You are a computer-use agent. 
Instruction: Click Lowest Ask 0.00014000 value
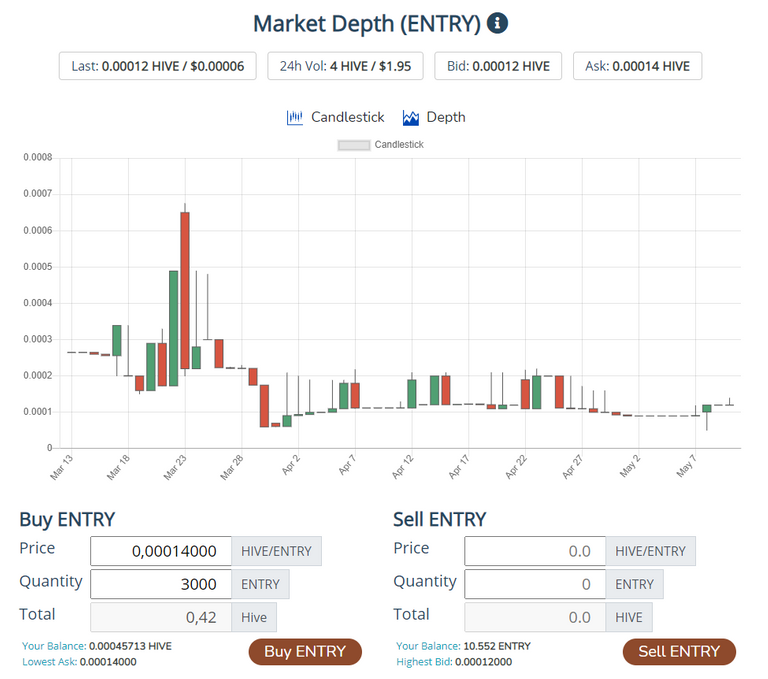point(108,662)
